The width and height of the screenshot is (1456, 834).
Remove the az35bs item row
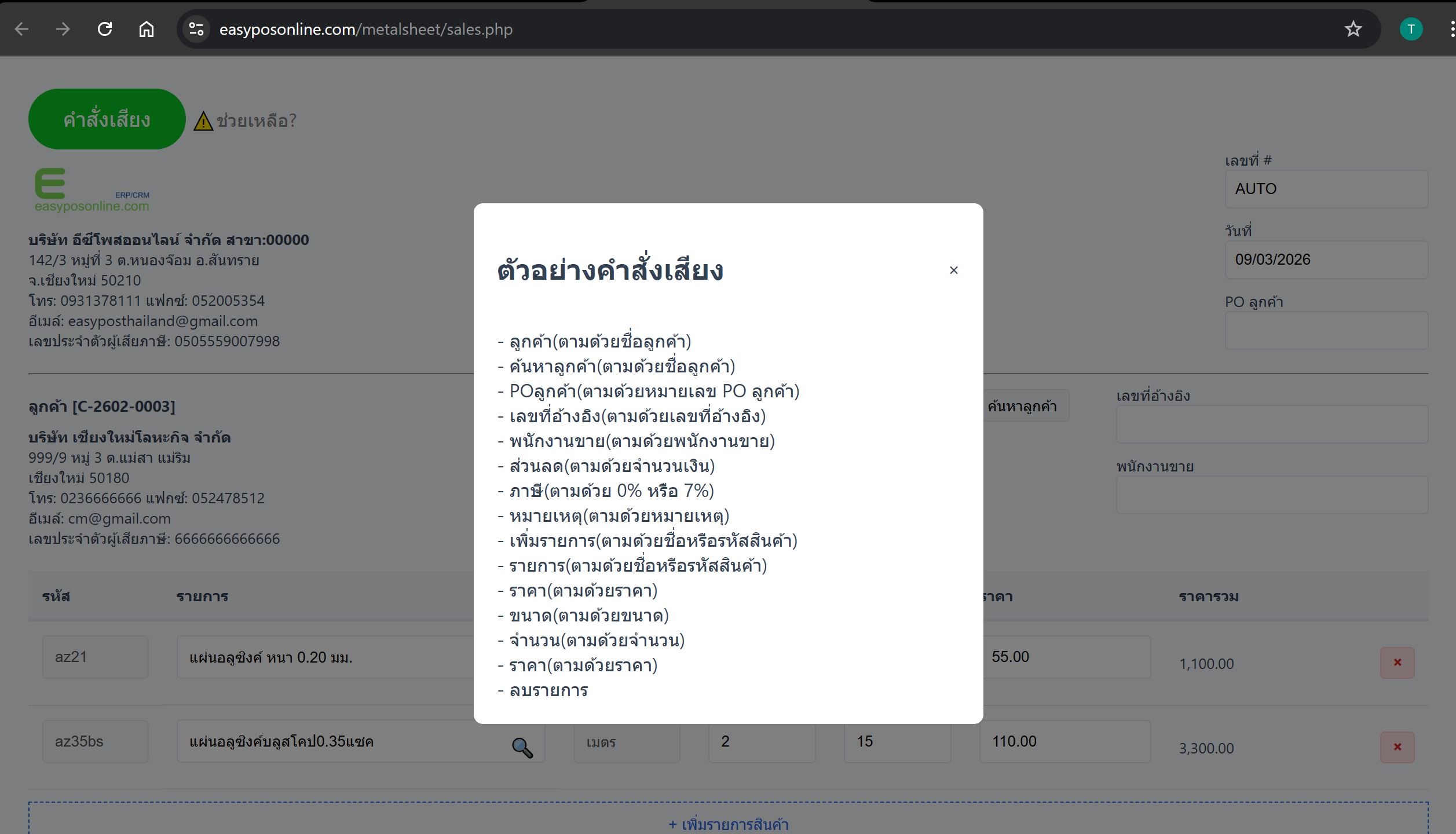(1397, 747)
